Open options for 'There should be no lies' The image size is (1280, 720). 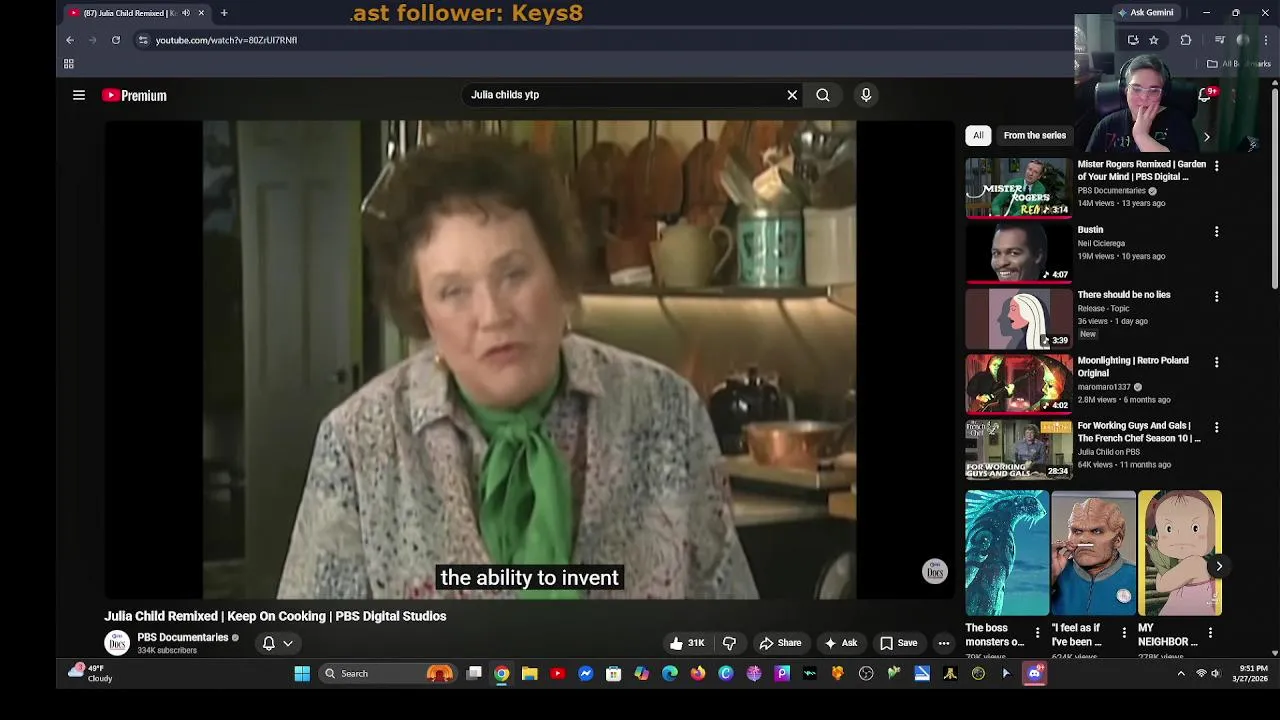(1216, 297)
